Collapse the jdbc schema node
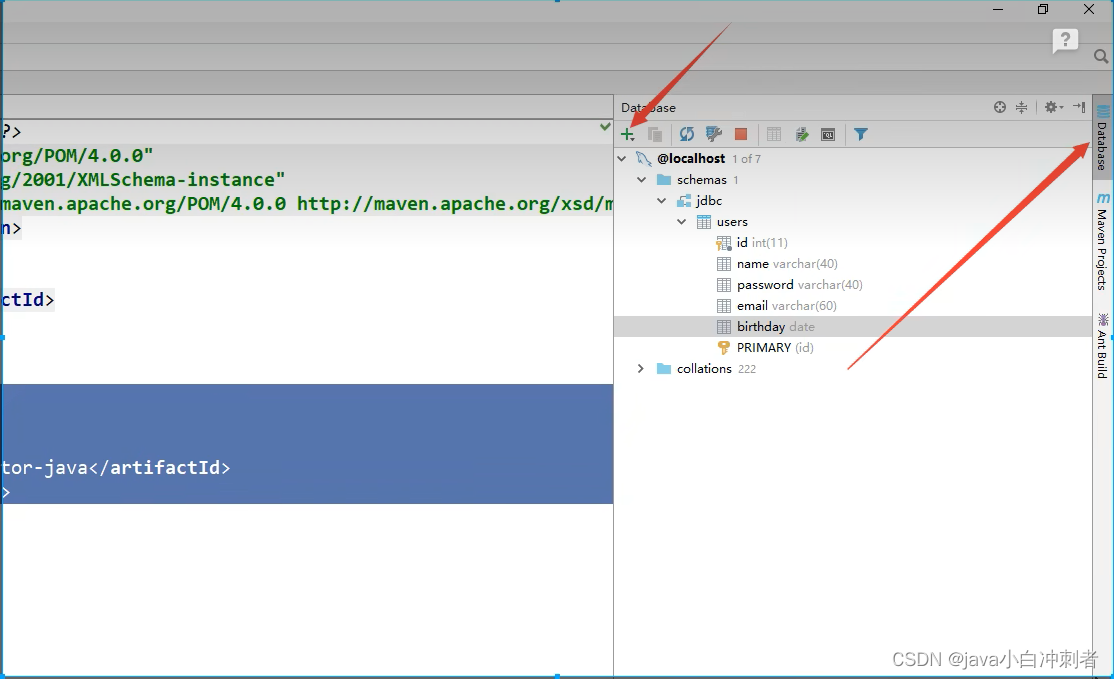 pyautogui.click(x=661, y=201)
